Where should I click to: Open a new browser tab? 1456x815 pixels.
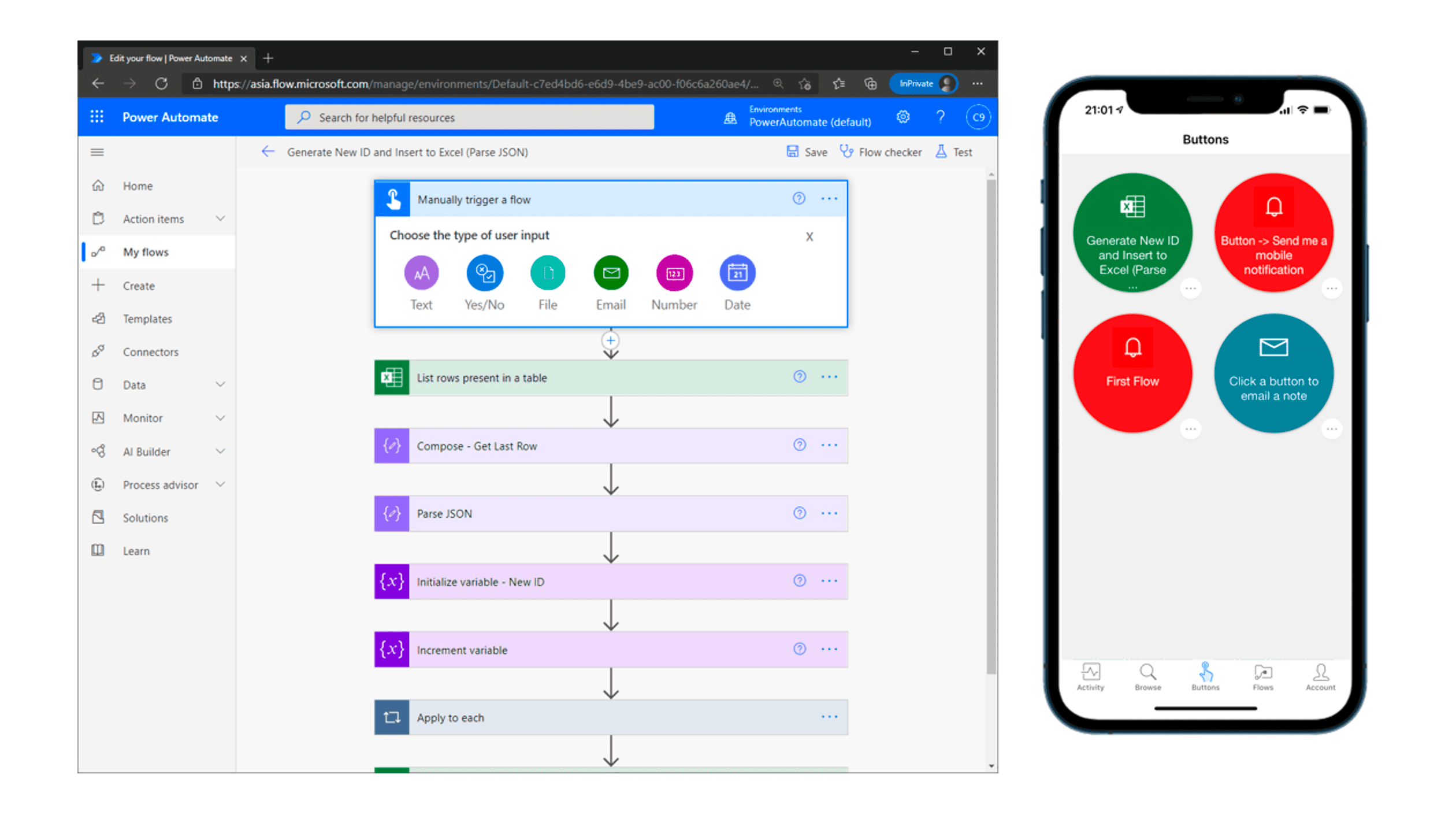pyautogui.click(x=268, y=58)
